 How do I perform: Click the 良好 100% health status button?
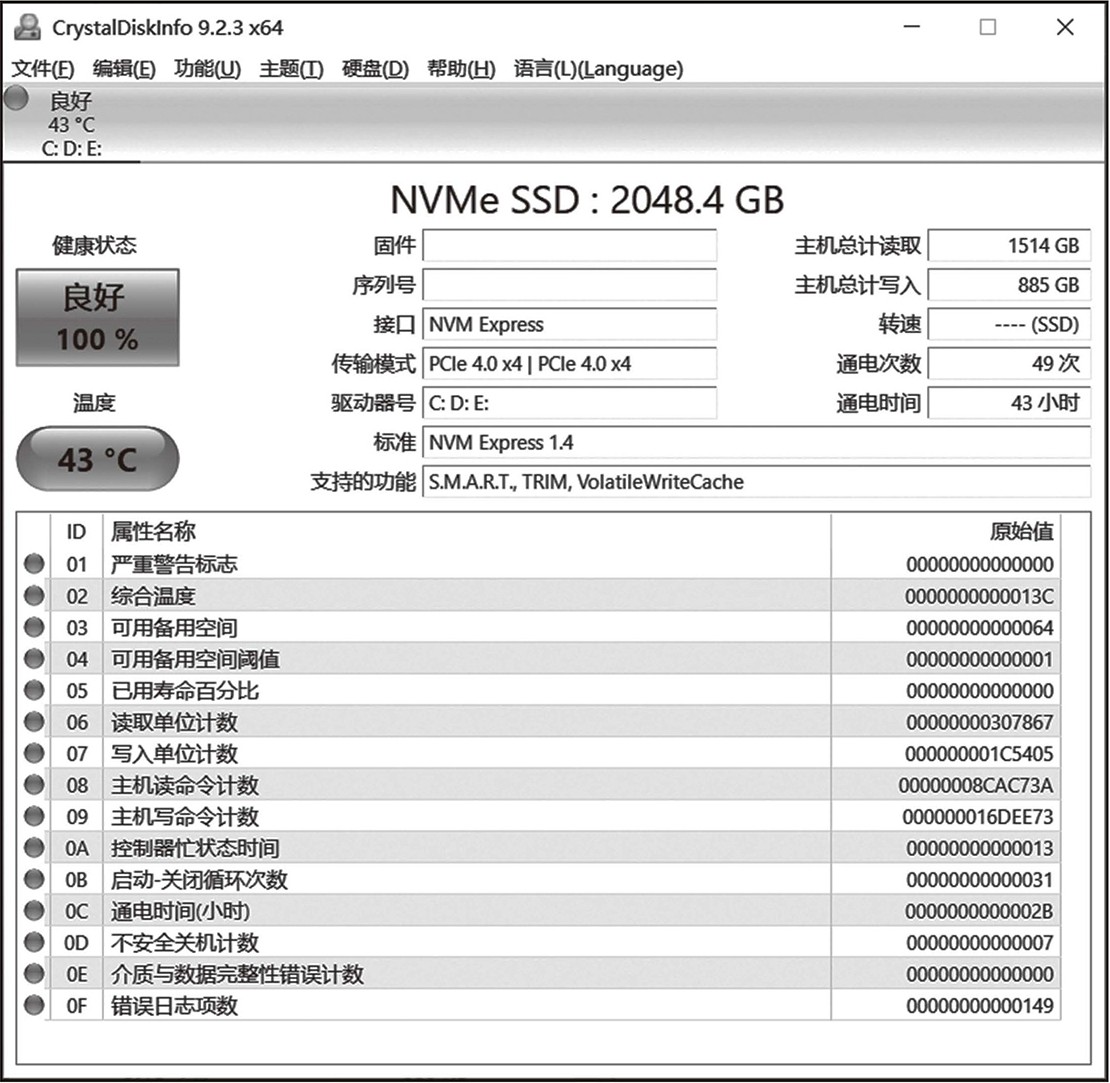[98, 317]
